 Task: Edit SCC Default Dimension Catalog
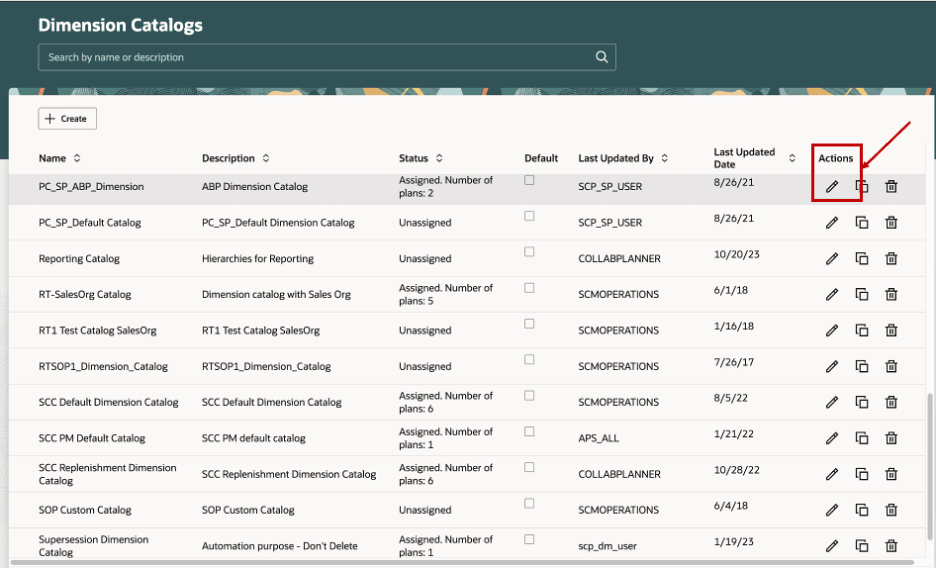click(x=832, y=402)
